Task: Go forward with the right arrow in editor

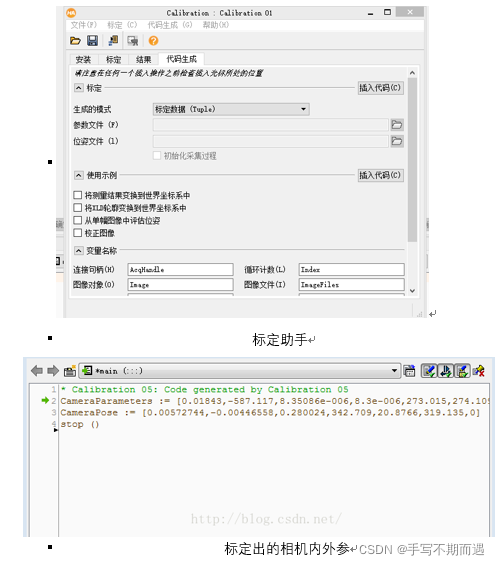Action: [53, 370]
